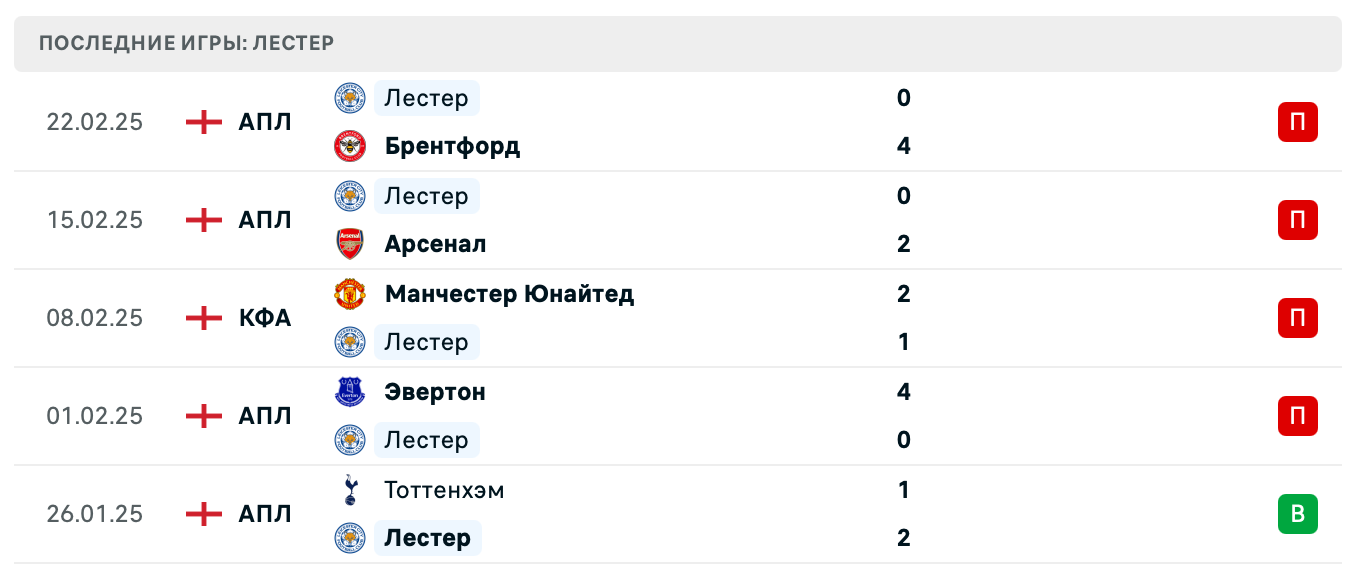
Task: Click the Leicester club crest beside Брентфорд match
Action: coord(349,98)
